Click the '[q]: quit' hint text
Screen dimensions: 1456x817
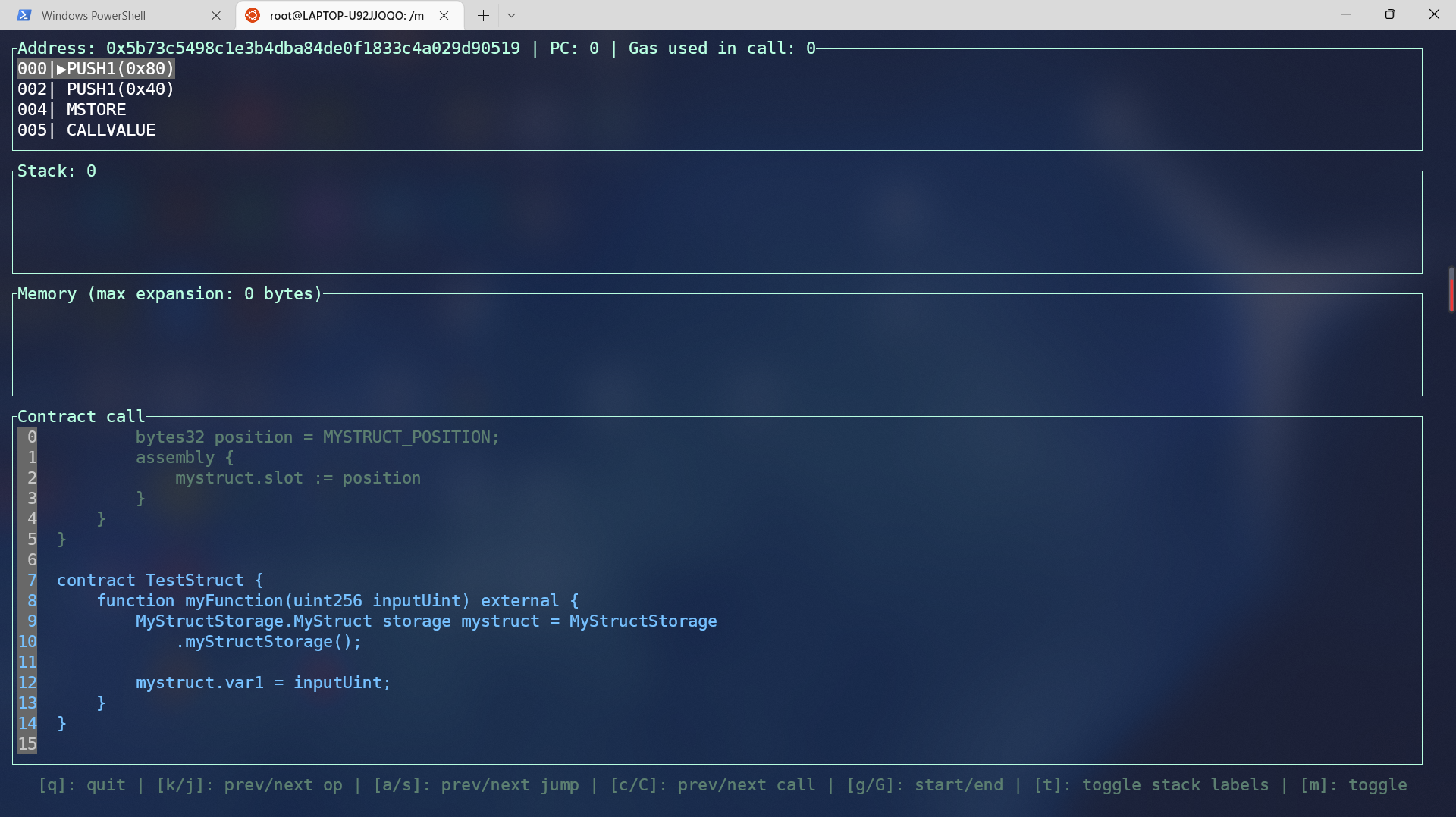coord(82,785)
